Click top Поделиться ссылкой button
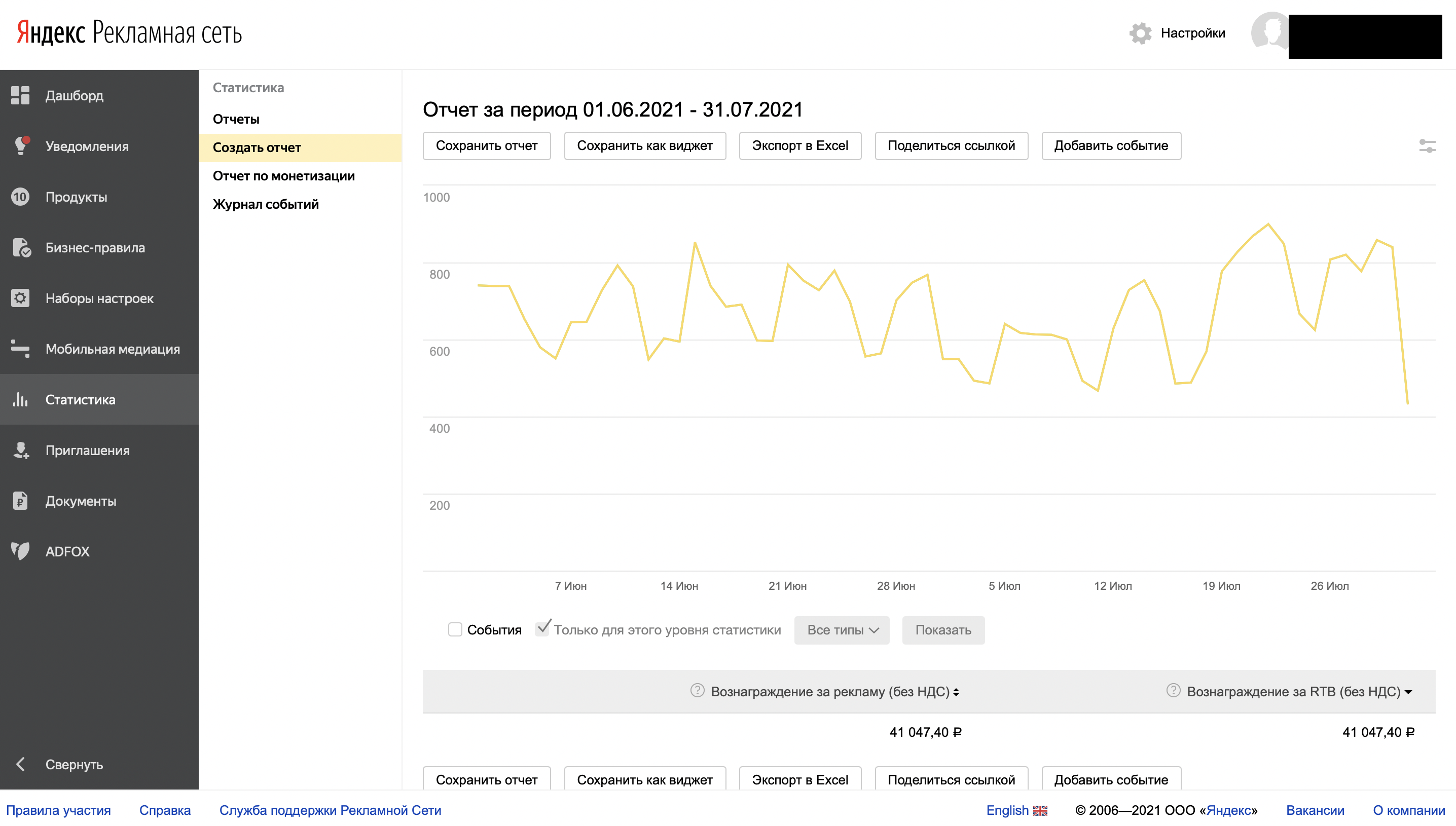1456x826 pixels. (x=951, y=146)
